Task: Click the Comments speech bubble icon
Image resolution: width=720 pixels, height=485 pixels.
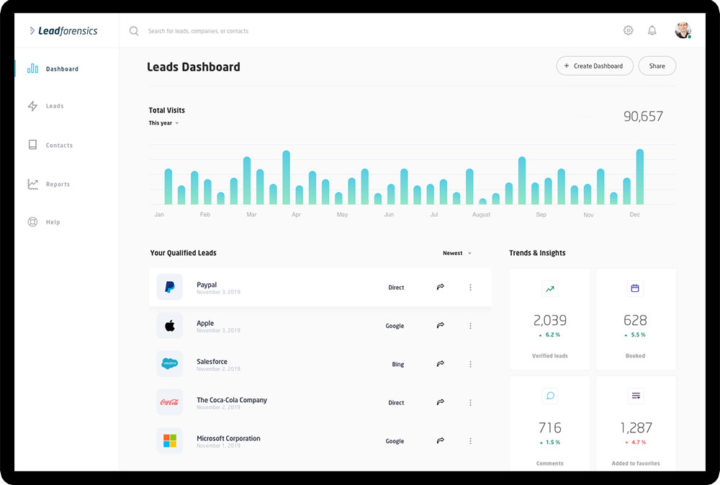Action: (549, 396)
